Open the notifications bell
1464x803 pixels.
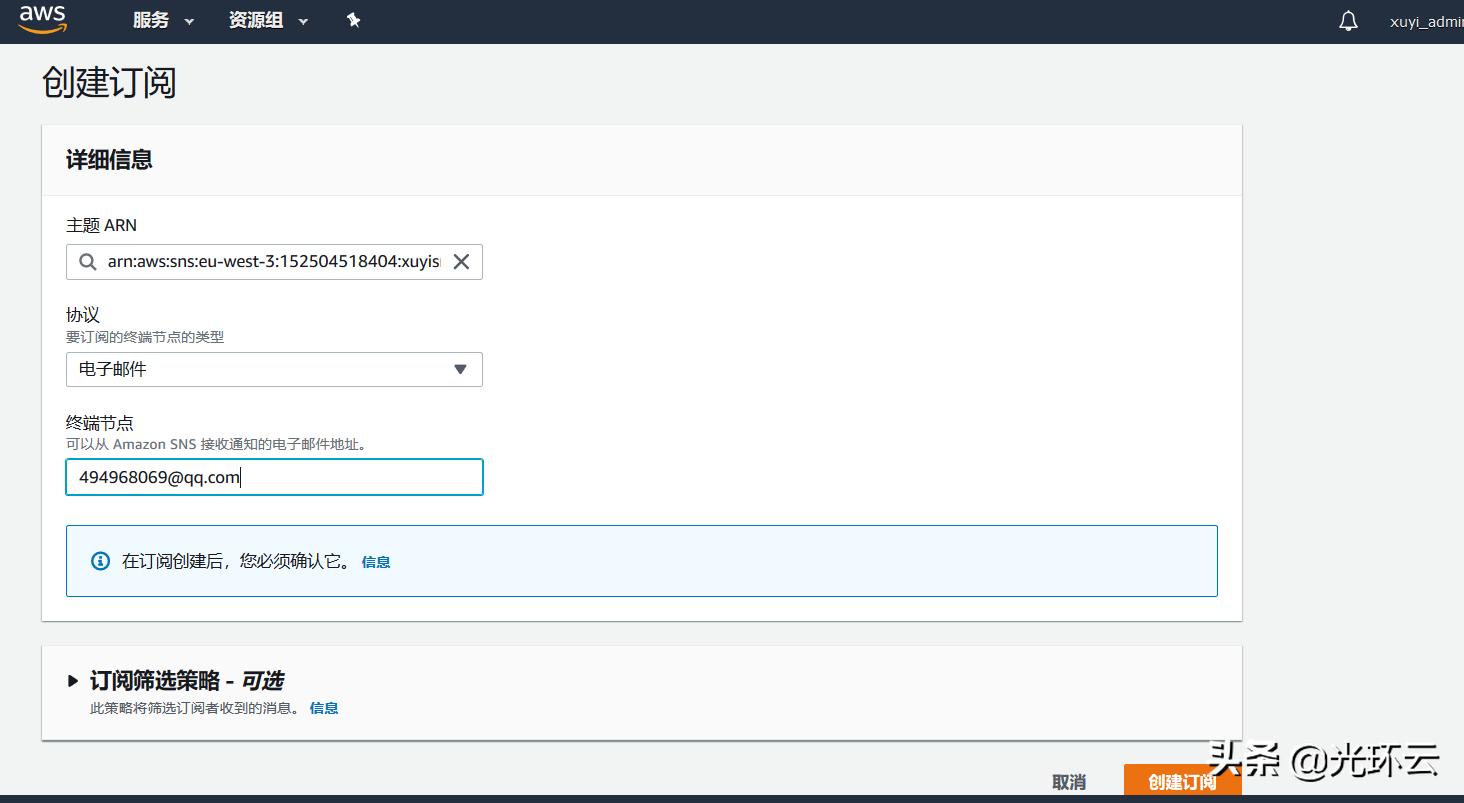click(x=1347, y=20)
